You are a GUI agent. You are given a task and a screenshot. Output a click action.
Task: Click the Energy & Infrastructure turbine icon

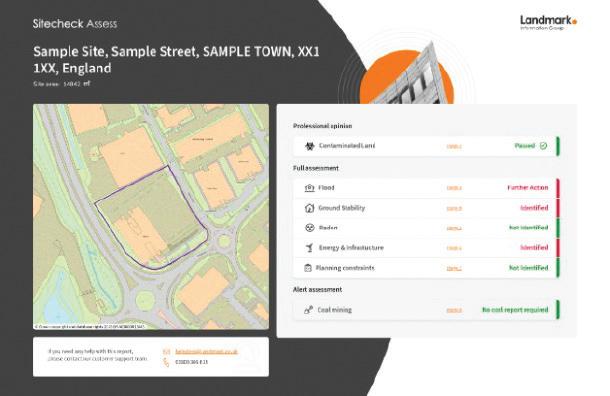309,248
